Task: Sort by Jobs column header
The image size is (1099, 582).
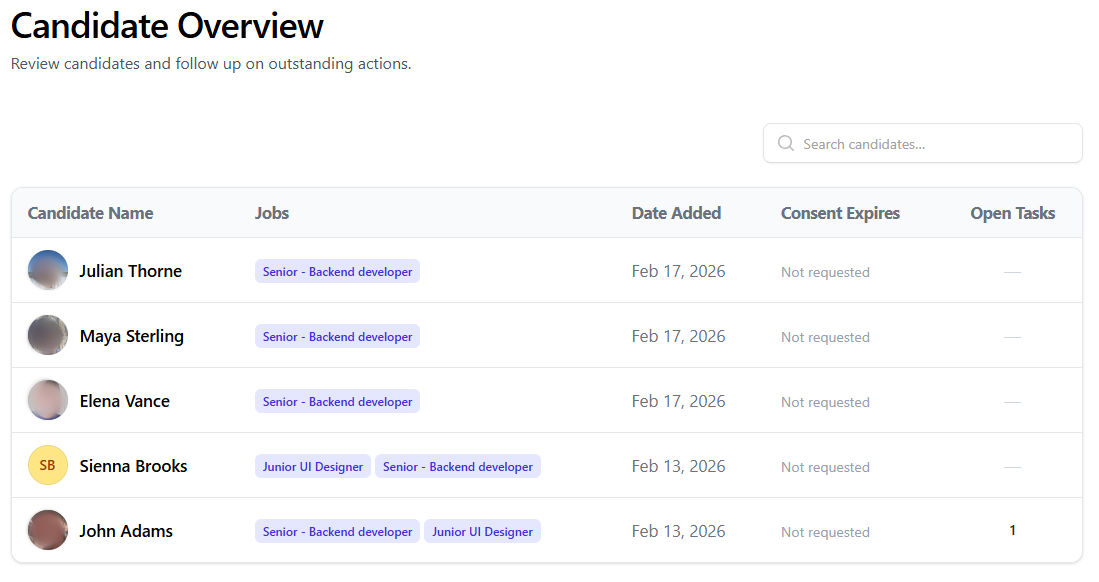Action: click(x=272, y=213)
